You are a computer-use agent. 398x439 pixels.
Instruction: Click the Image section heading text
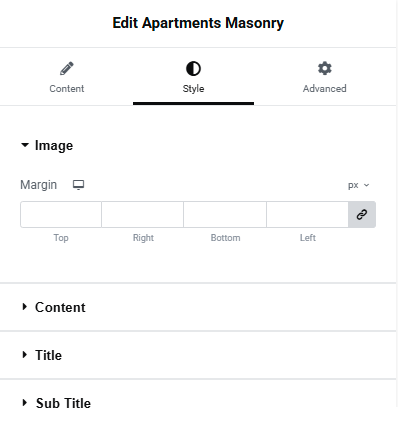(x=54, y=146)
